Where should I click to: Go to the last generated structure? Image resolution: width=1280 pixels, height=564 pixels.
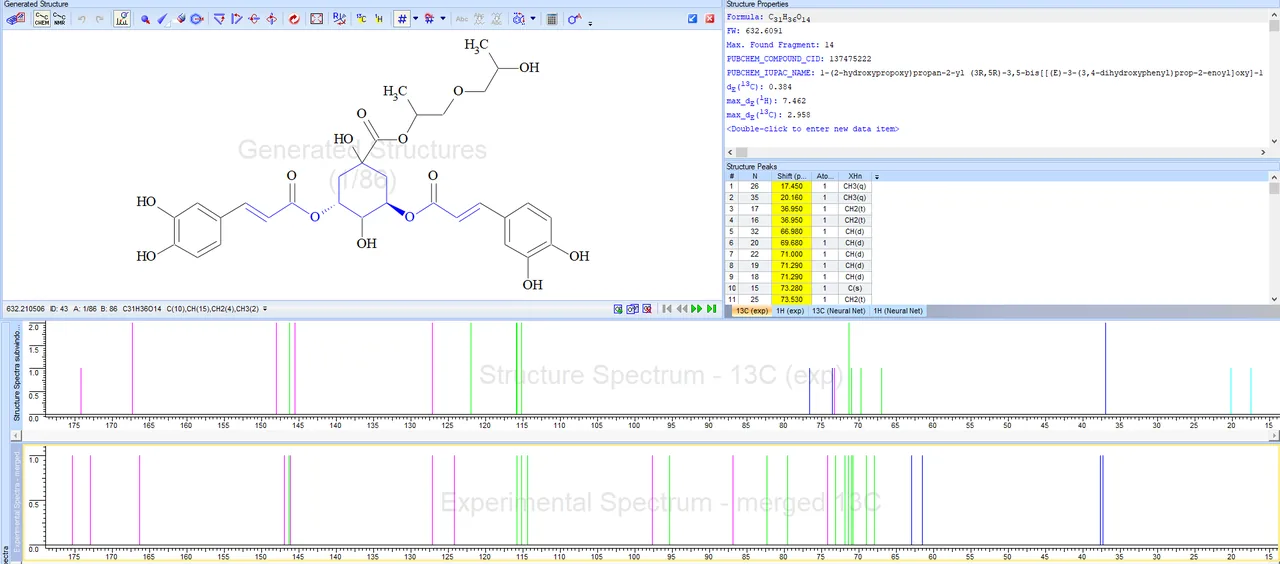(x=712, y=309)
